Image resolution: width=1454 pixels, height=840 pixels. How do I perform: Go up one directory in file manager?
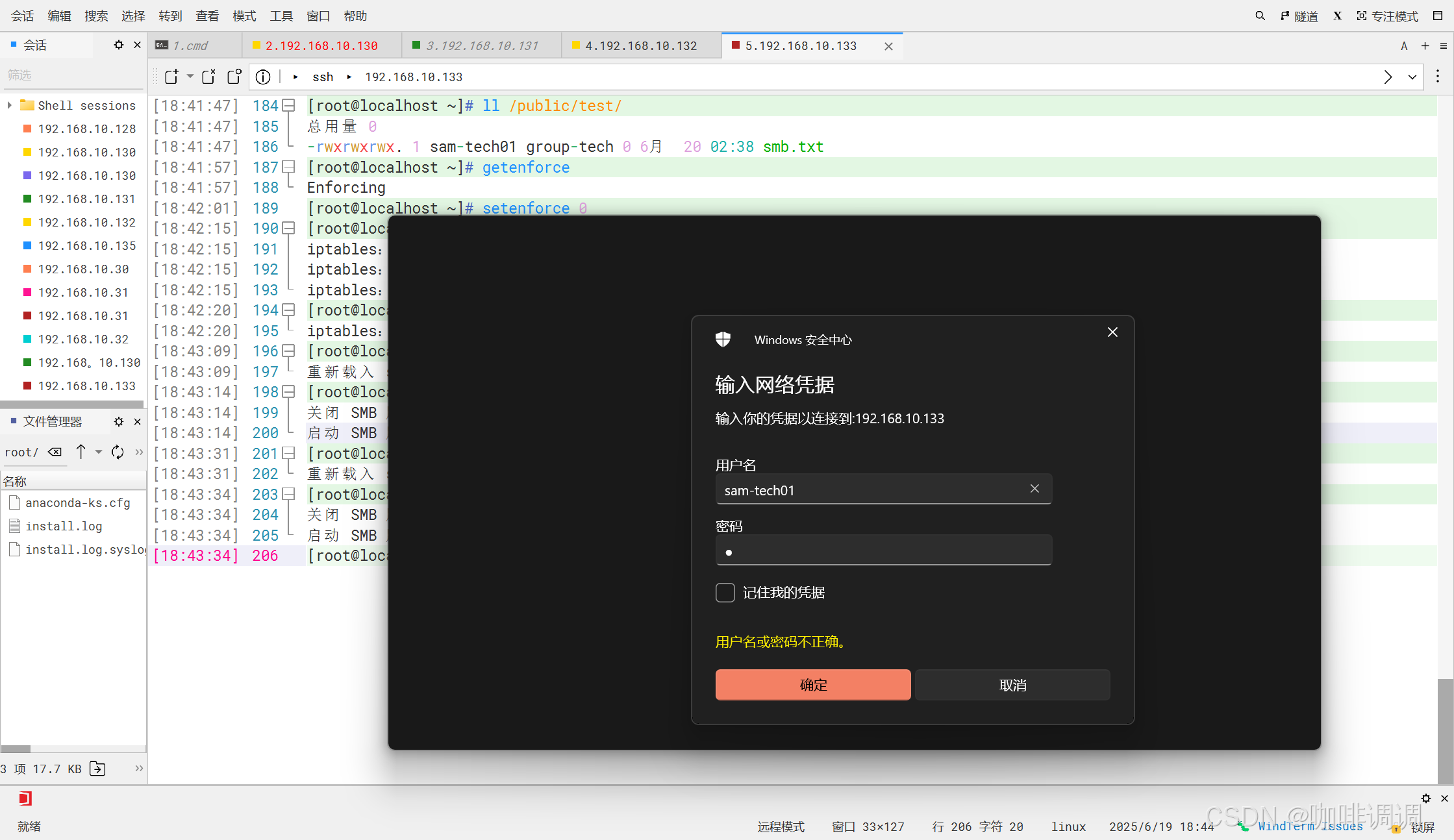pos(81,452)
